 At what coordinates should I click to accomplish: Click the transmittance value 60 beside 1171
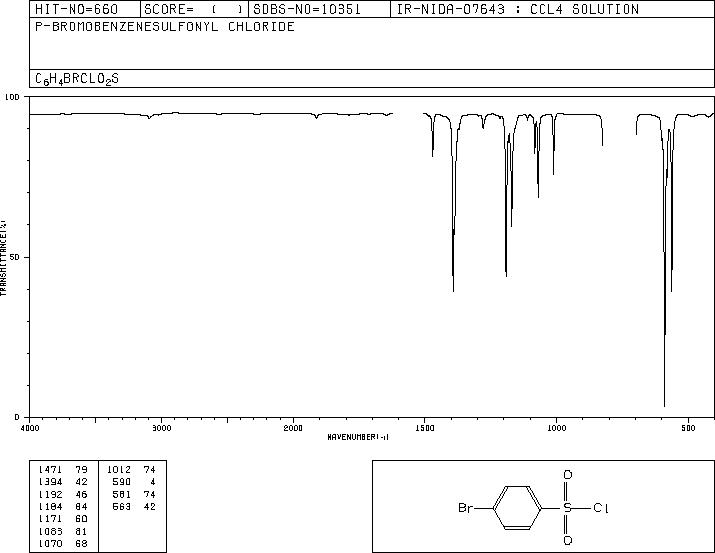(82, 519)
